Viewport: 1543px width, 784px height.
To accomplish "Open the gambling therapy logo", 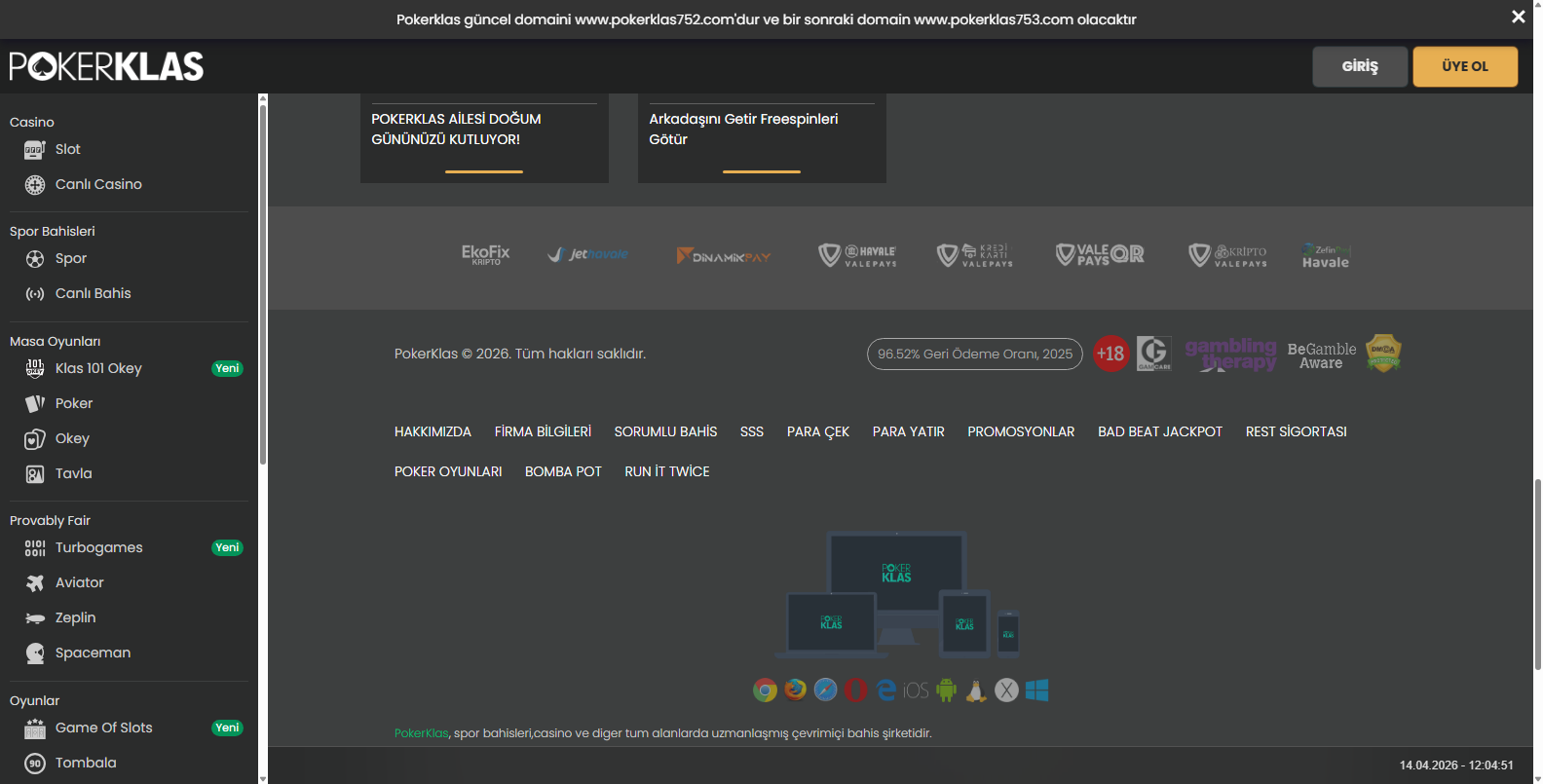I will [1230, 355].
